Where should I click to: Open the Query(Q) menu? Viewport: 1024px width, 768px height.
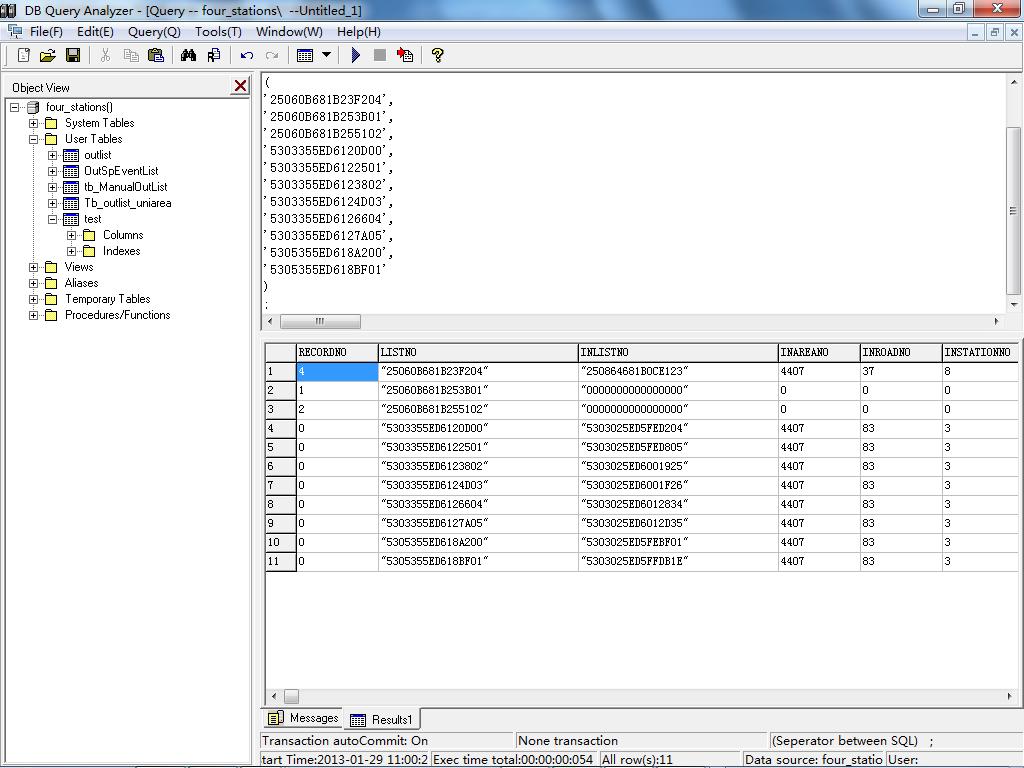(x=153, y=31)
